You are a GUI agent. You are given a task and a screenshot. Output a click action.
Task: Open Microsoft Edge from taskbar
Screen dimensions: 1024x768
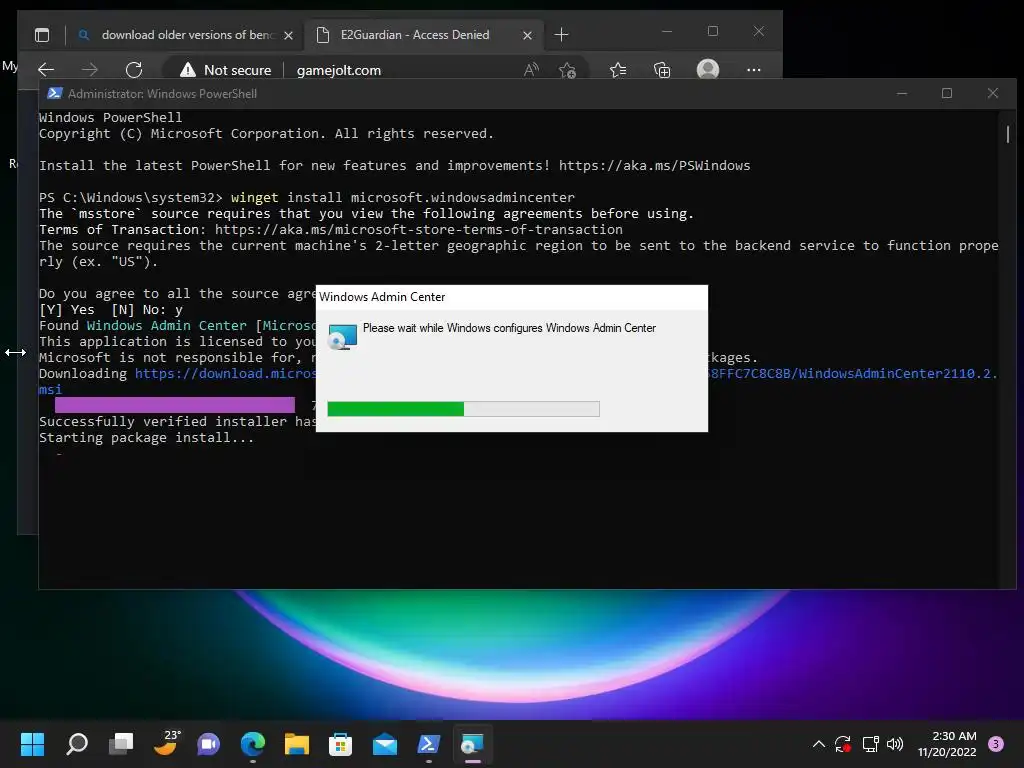(253, 744)
